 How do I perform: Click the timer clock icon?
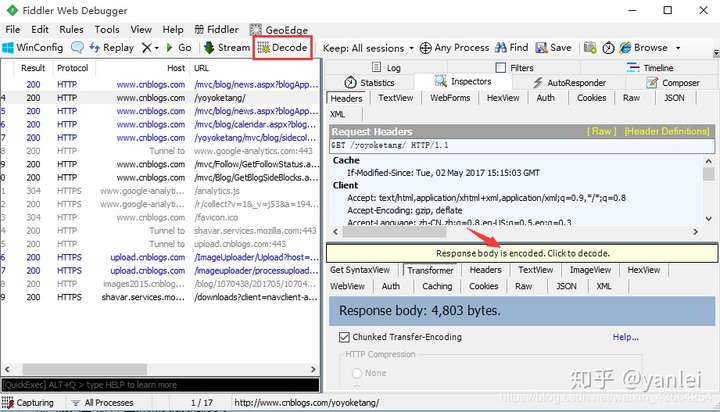point(608,48)
